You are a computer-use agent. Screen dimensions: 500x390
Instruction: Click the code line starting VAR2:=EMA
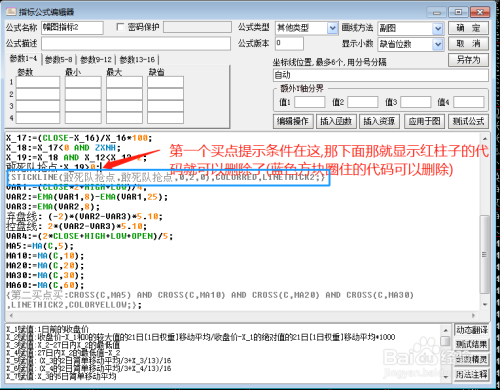pos(87,197)
